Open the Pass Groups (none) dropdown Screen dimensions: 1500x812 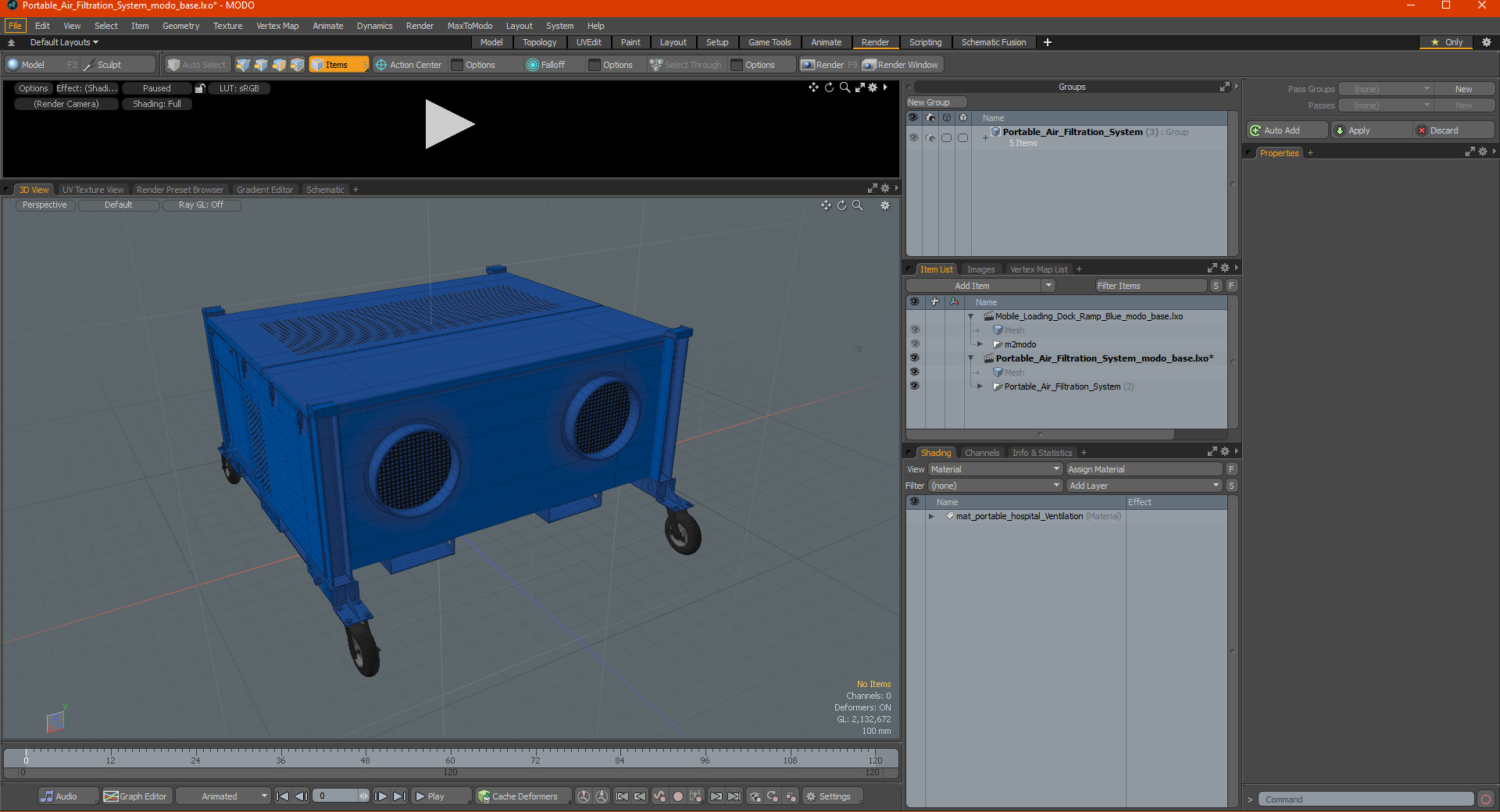(1385, 89)
